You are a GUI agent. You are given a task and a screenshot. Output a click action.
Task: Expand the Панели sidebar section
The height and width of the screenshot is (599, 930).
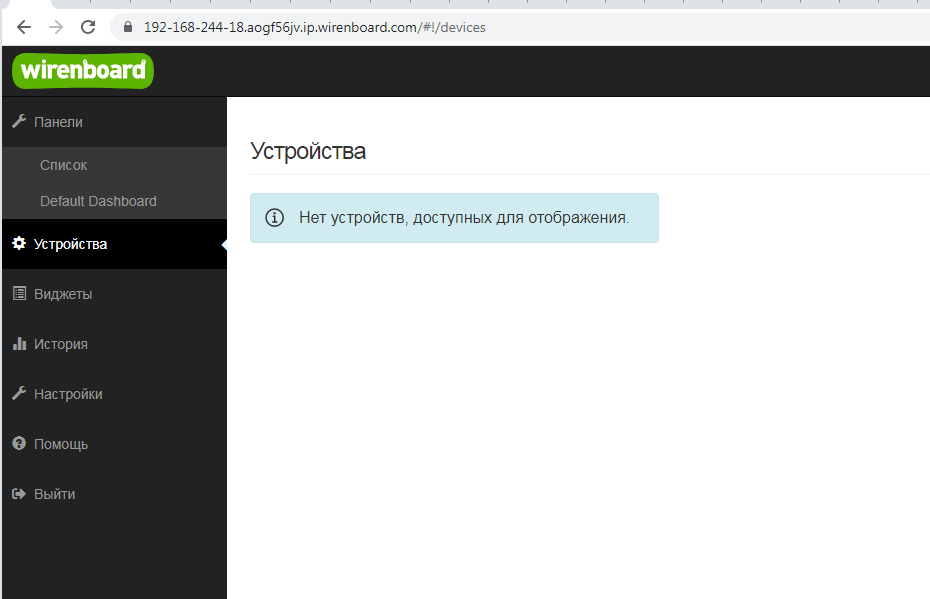(58, 122)
